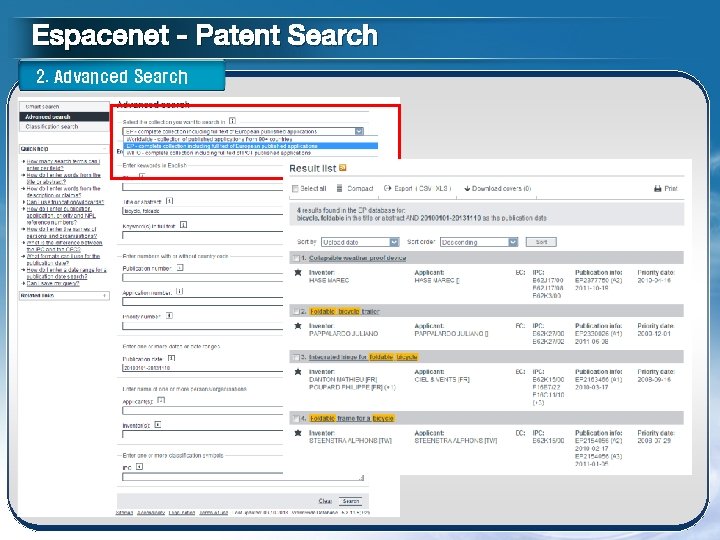Open 'Foldable frame for a bicycle' link

point(352,418)
